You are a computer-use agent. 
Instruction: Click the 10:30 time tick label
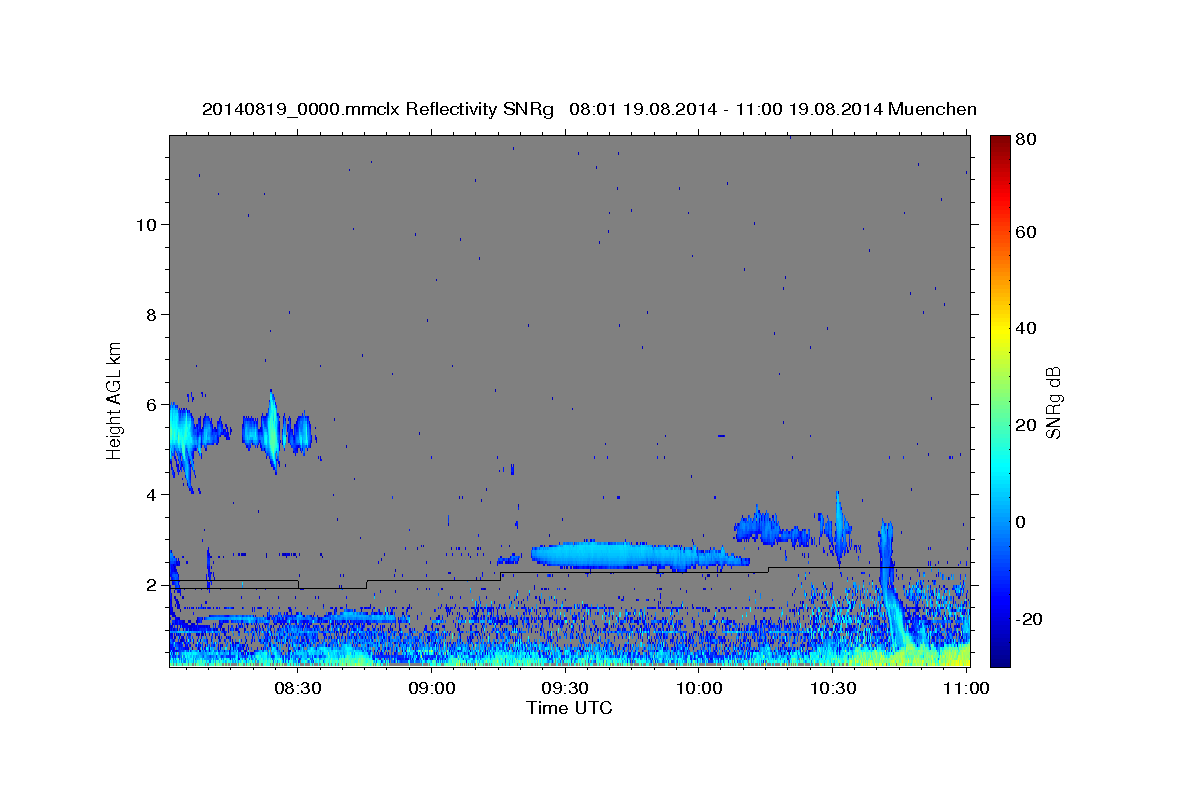[x=832, y=688]
